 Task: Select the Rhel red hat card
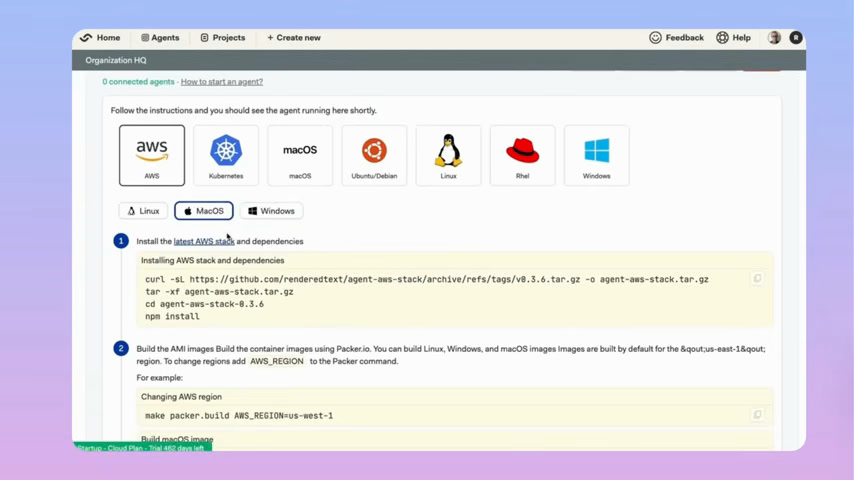coord(522,155)
